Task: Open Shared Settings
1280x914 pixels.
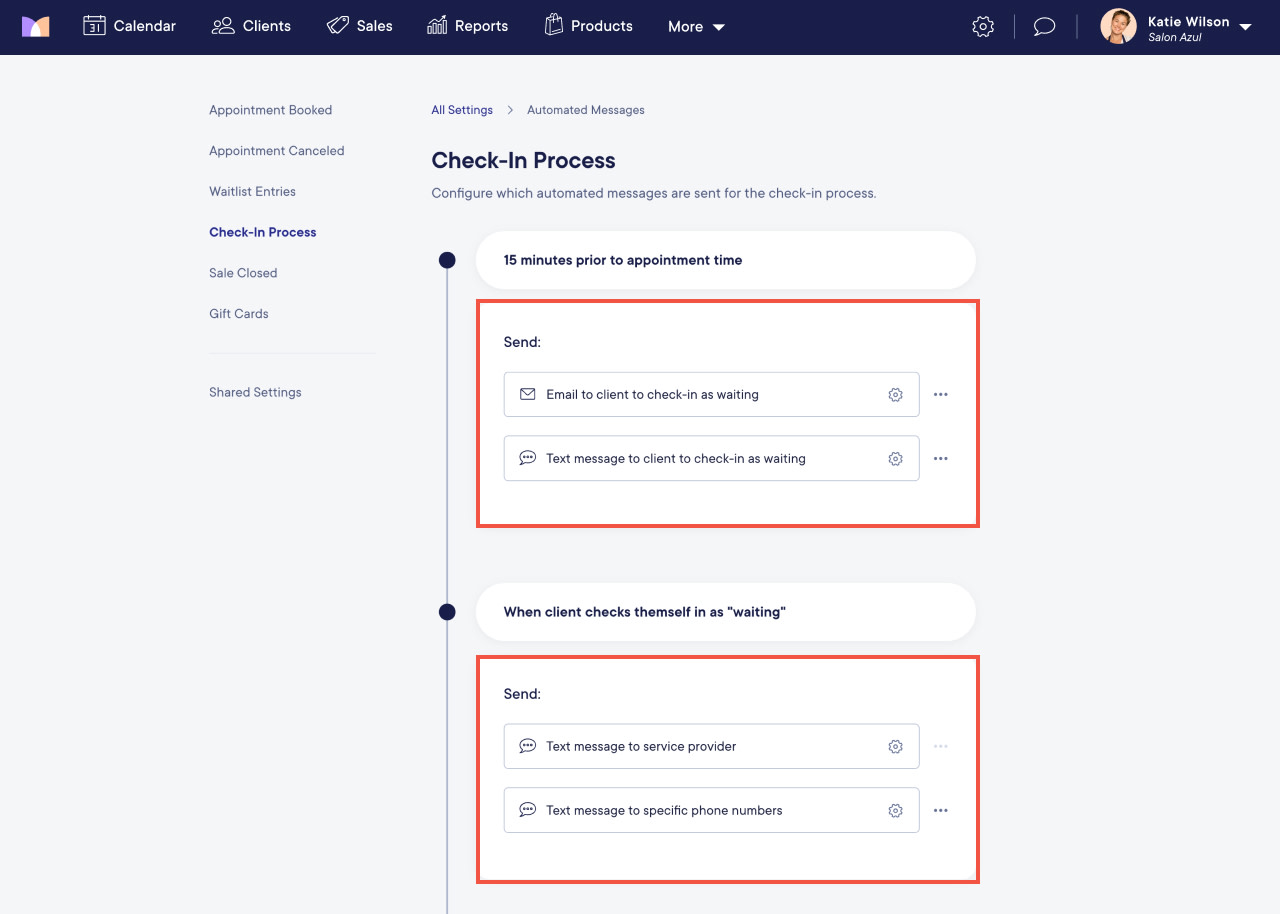Action: (255, 392)
